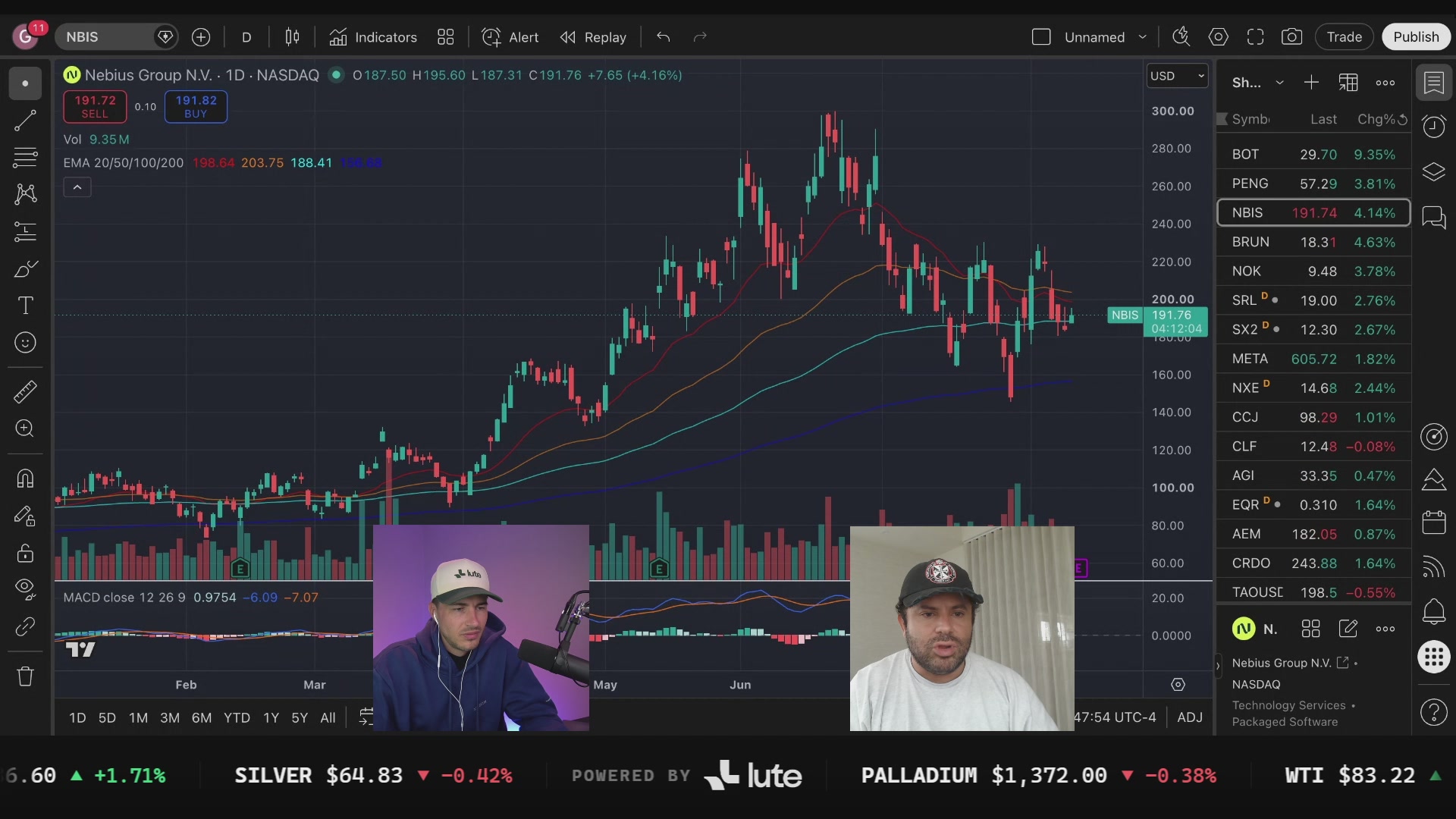The image size is (1456, 819).
Task: Take a chart snapshot with camera icon
Action: pyautogui.click(x=1291, y=37)
